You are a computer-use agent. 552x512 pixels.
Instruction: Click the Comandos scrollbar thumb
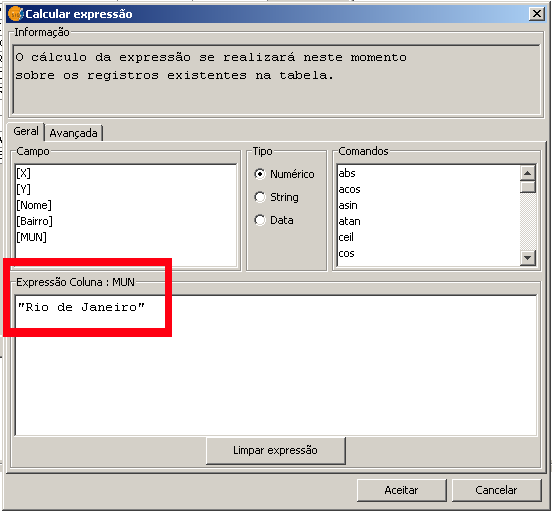click(527, 186)
